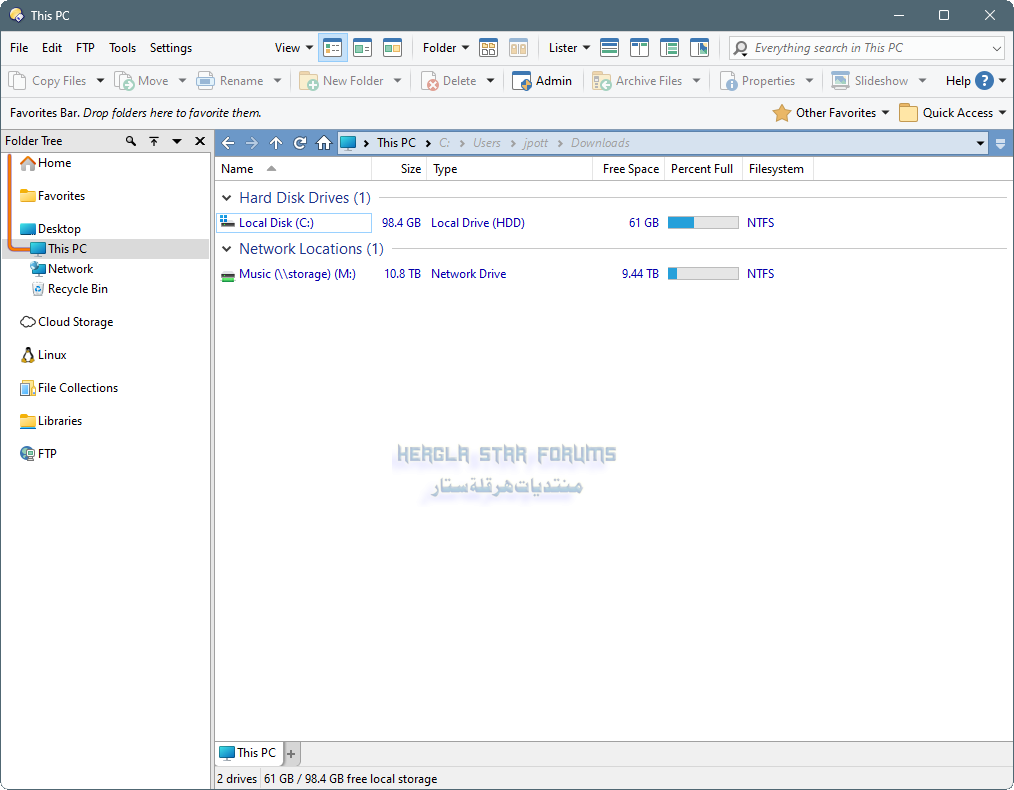The image size is (1014, 790).
Task: Click the Admin mode toolbar icon
Action: pyautogui.click(x=522, y=81)
